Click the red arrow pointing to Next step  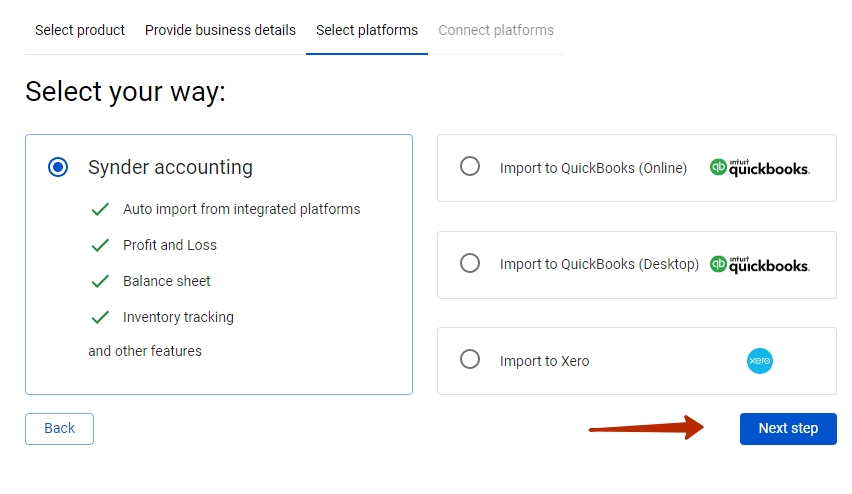point(646,428)
